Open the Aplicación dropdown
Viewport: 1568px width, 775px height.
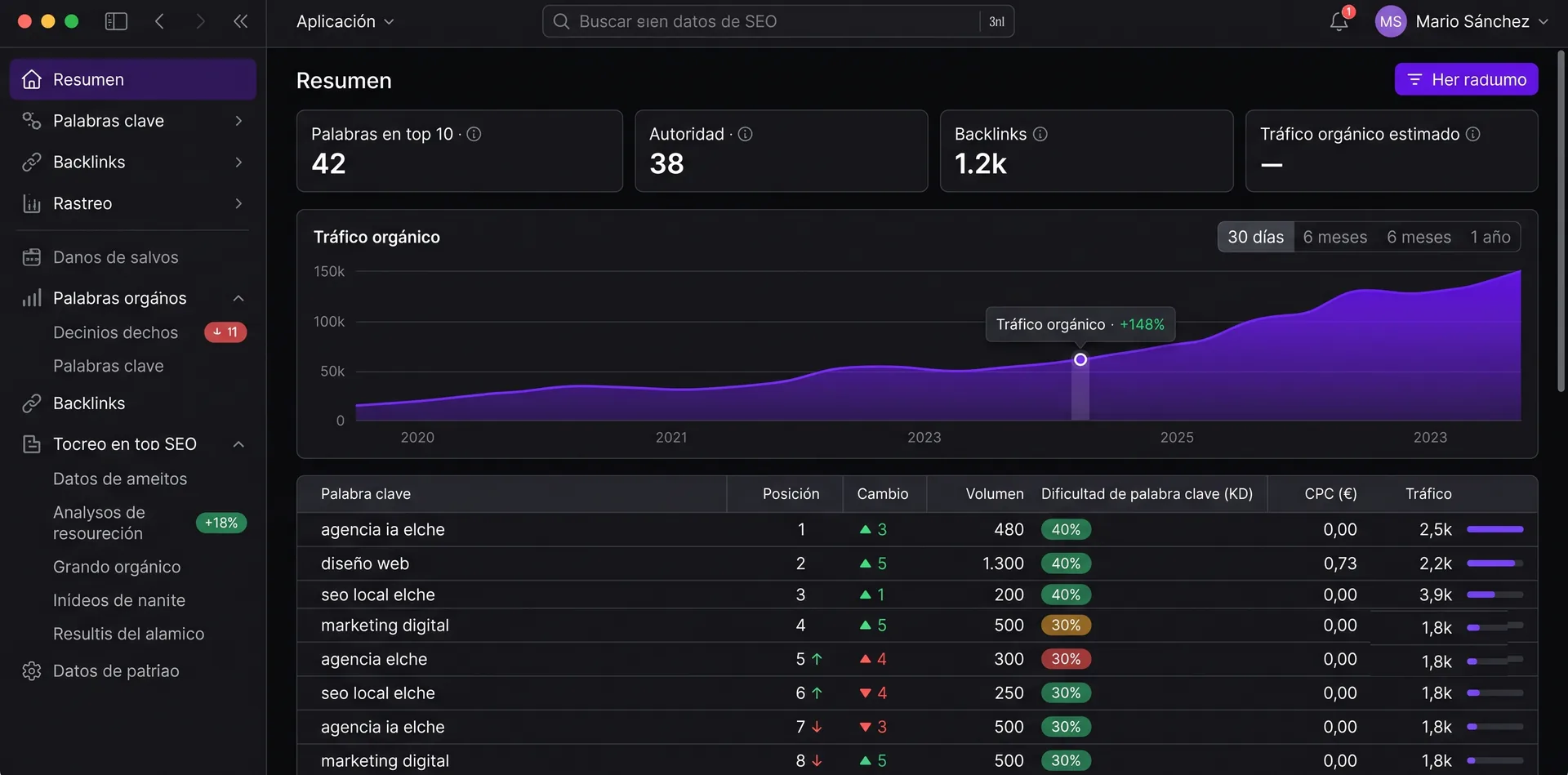pyautogui.click(x=345, y=21)
